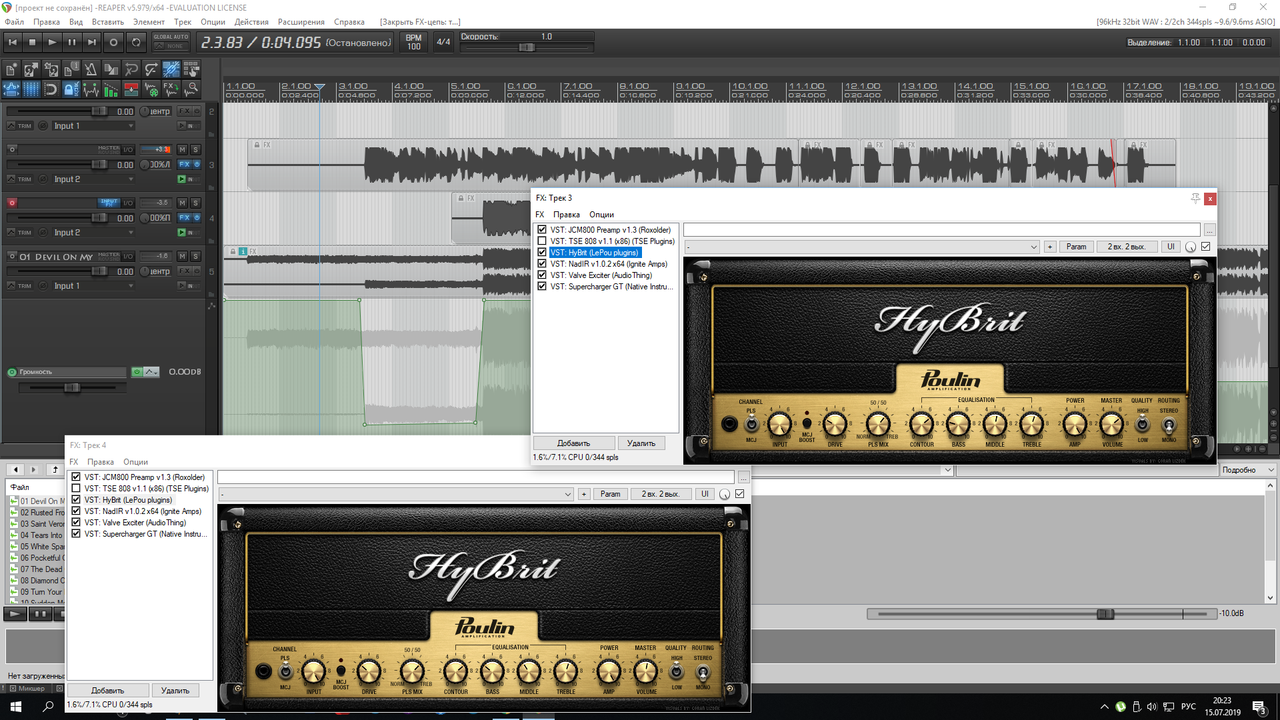Toggle the snap magnet toolbar icon
The width and height of the screenshot is (1280, 720).
51,89
